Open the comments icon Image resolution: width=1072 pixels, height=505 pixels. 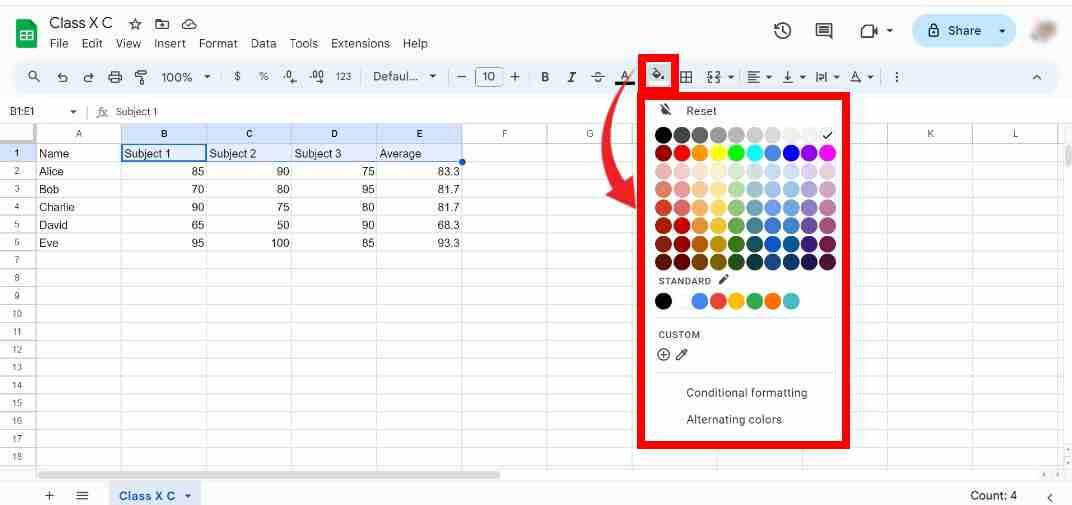824,31
